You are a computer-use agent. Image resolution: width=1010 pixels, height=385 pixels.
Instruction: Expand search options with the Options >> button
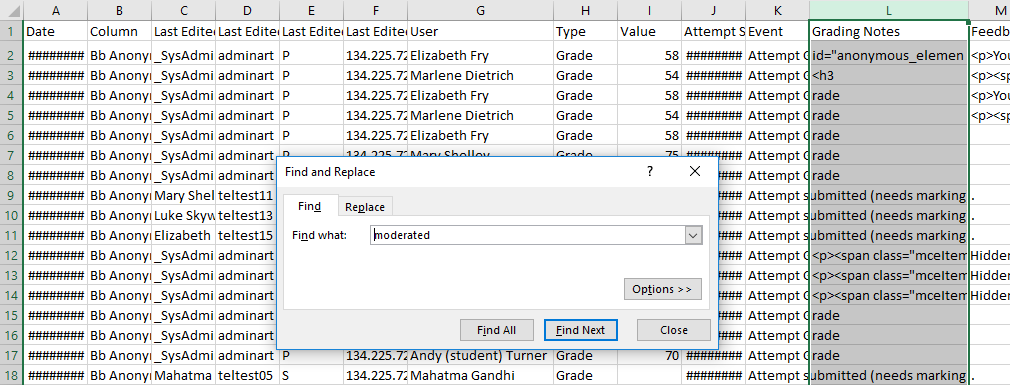coord(662,289)
